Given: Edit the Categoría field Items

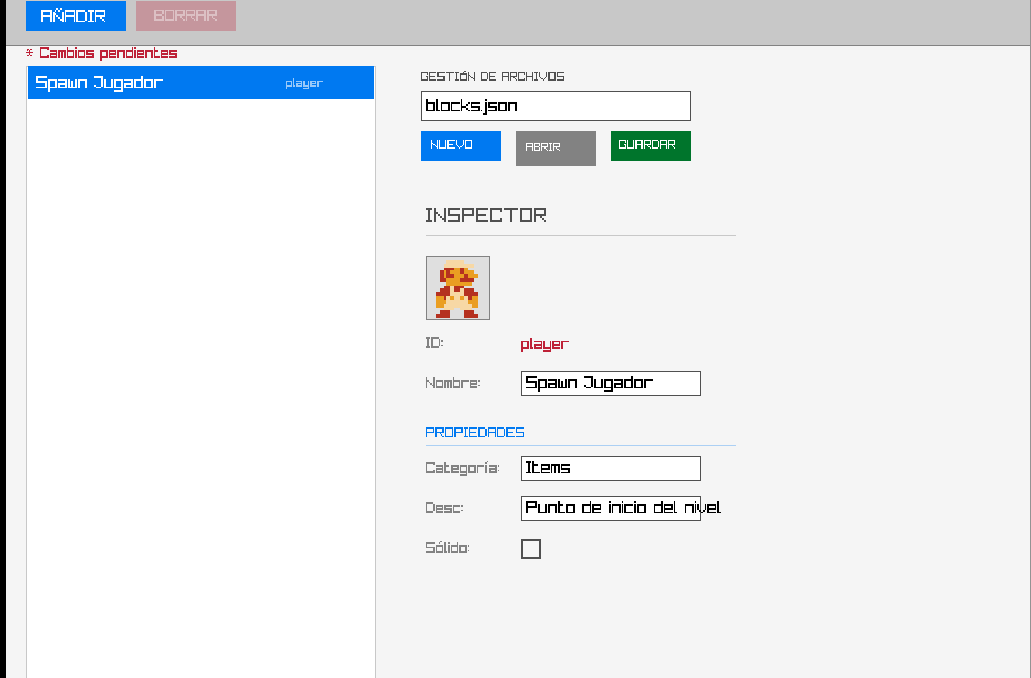Looking at the screenshot, I should [x=610, y=468].
